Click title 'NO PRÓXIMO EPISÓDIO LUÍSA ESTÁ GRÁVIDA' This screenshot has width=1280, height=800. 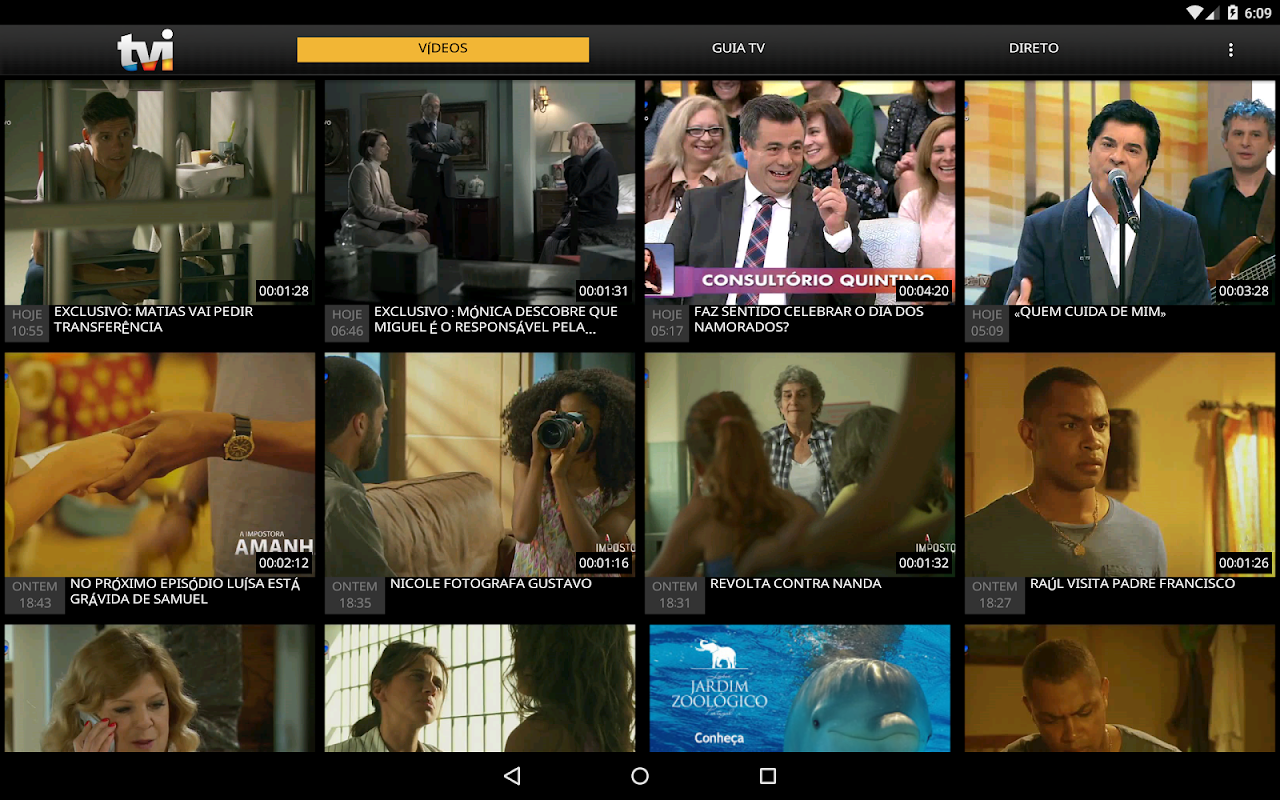click(185, 592)
